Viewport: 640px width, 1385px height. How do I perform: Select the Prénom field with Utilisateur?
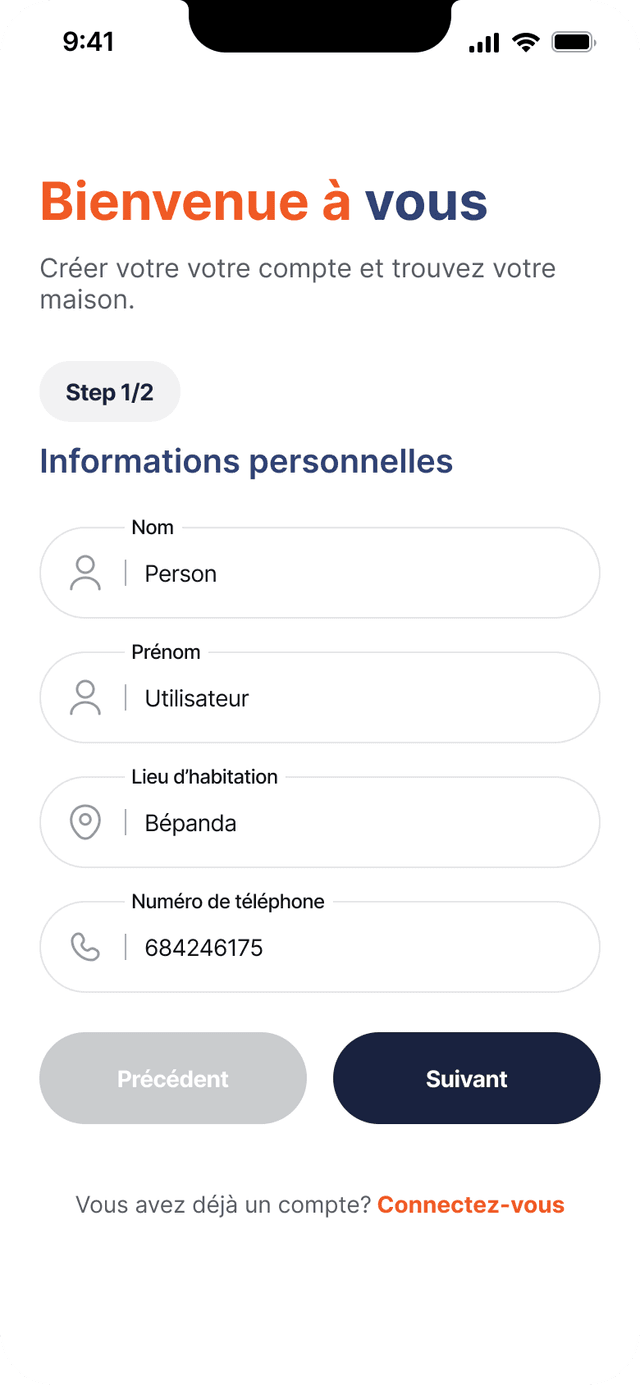coord(320,698)
